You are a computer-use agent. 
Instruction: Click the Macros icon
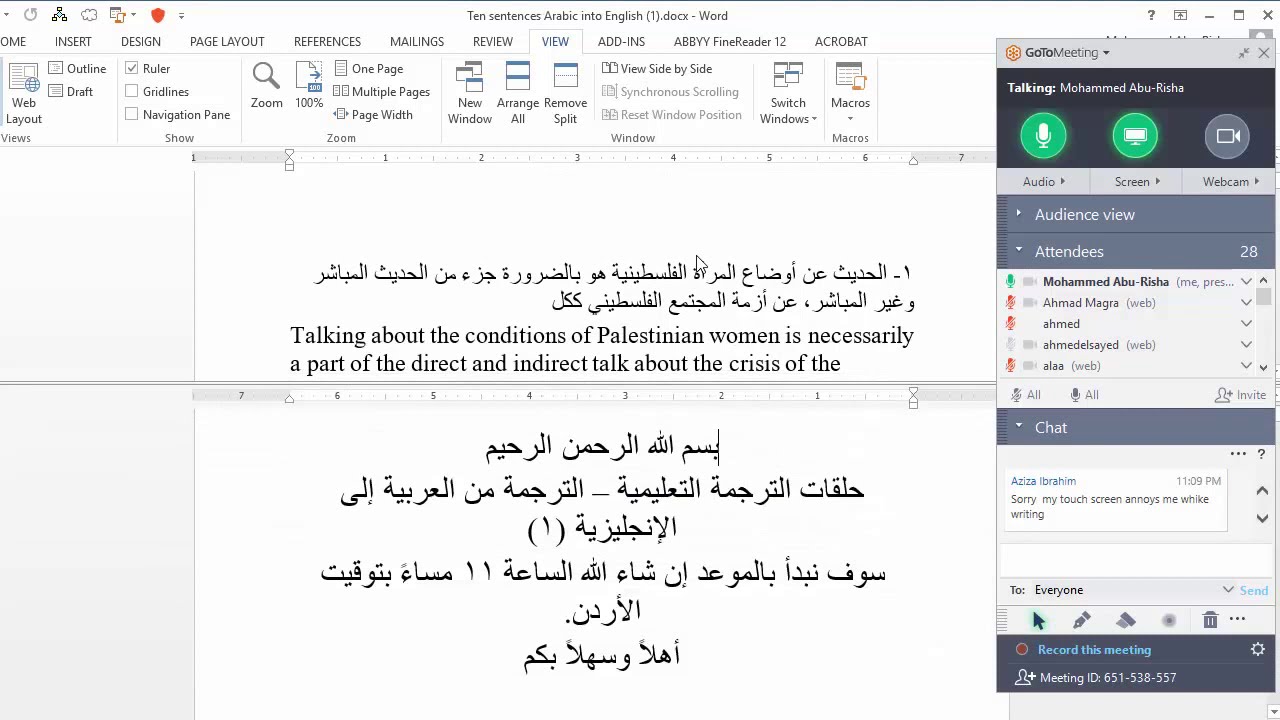[850, 78]
